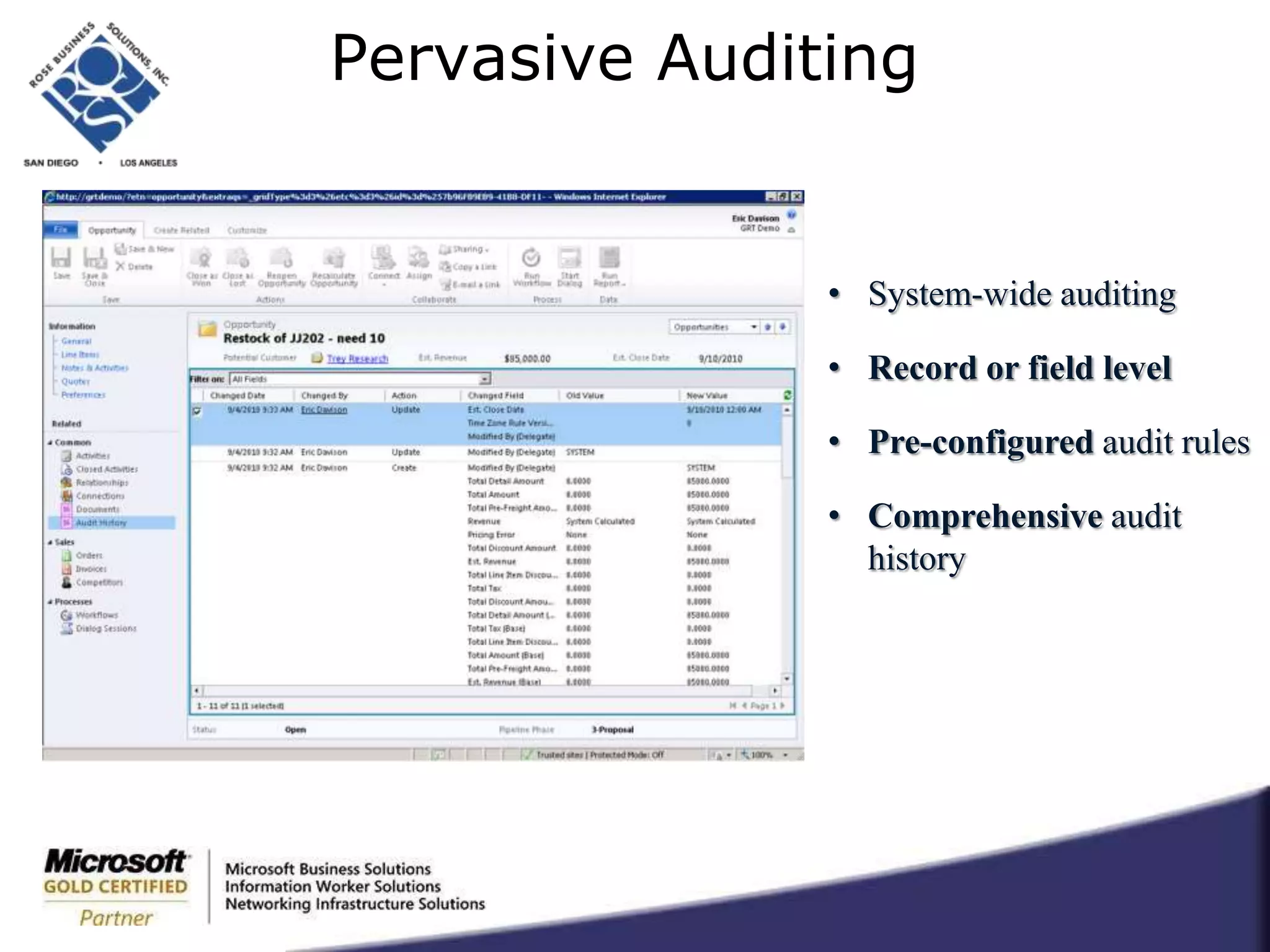1270x952 pixels.
Task: Refresh the audit grid with green icon
Action: coord(788,395)
